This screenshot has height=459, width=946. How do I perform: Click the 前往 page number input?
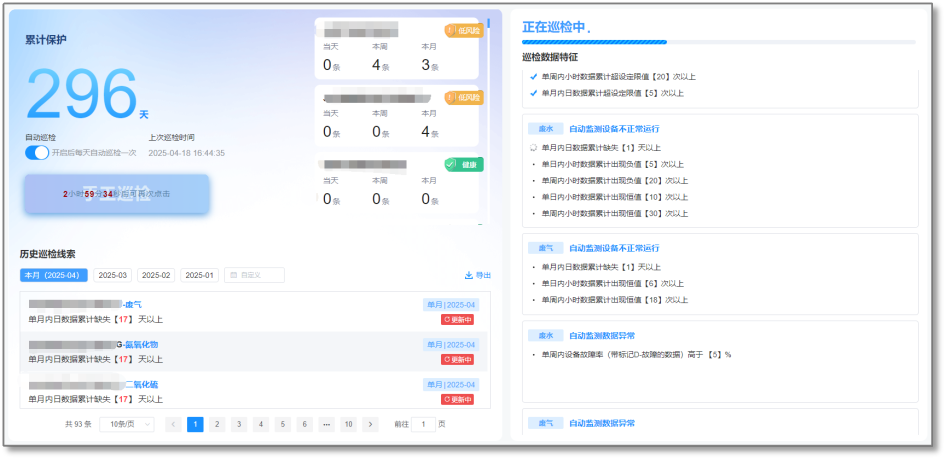click(424, 424)
